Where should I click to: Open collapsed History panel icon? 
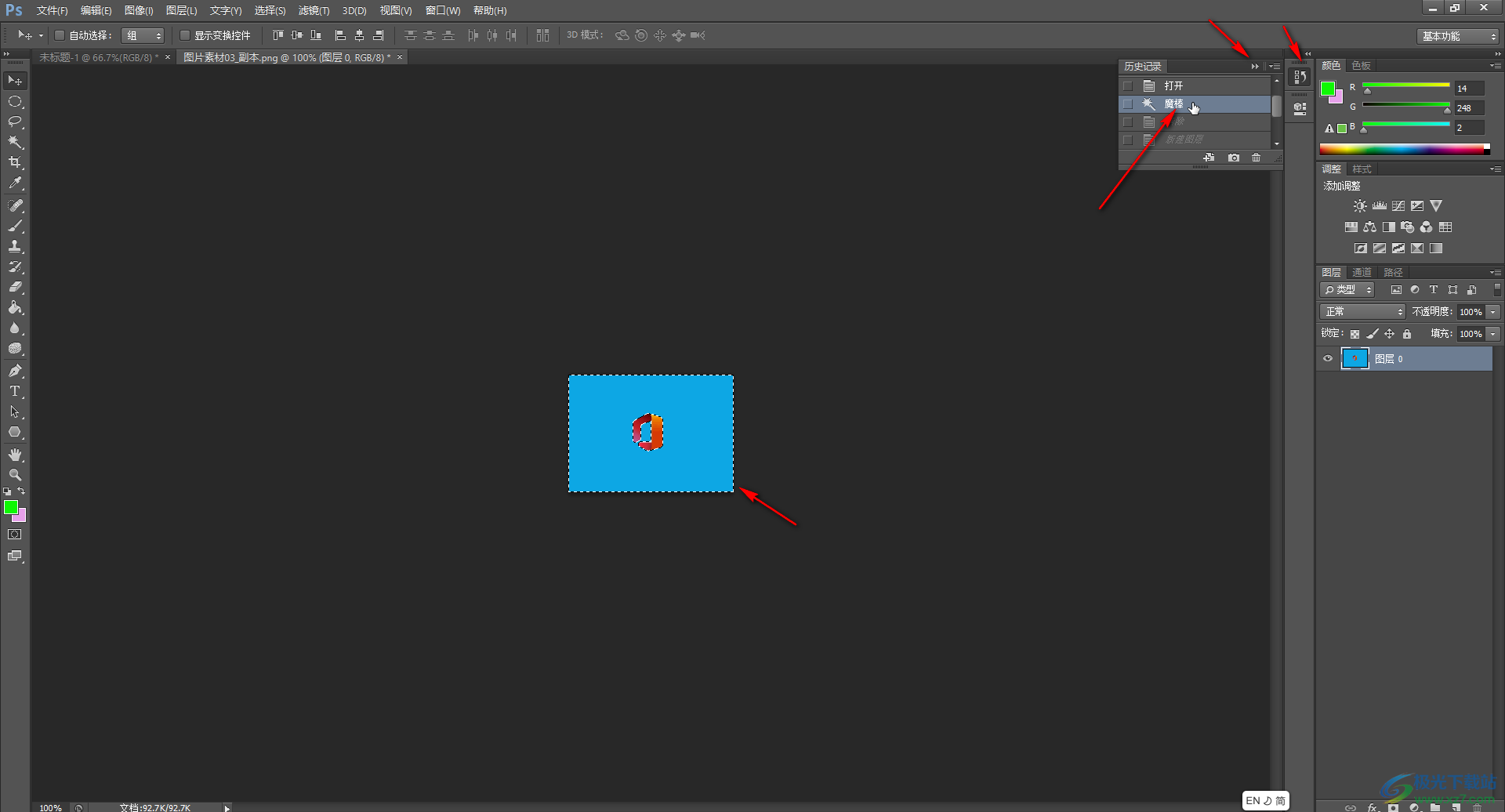tap(1300, 77)
